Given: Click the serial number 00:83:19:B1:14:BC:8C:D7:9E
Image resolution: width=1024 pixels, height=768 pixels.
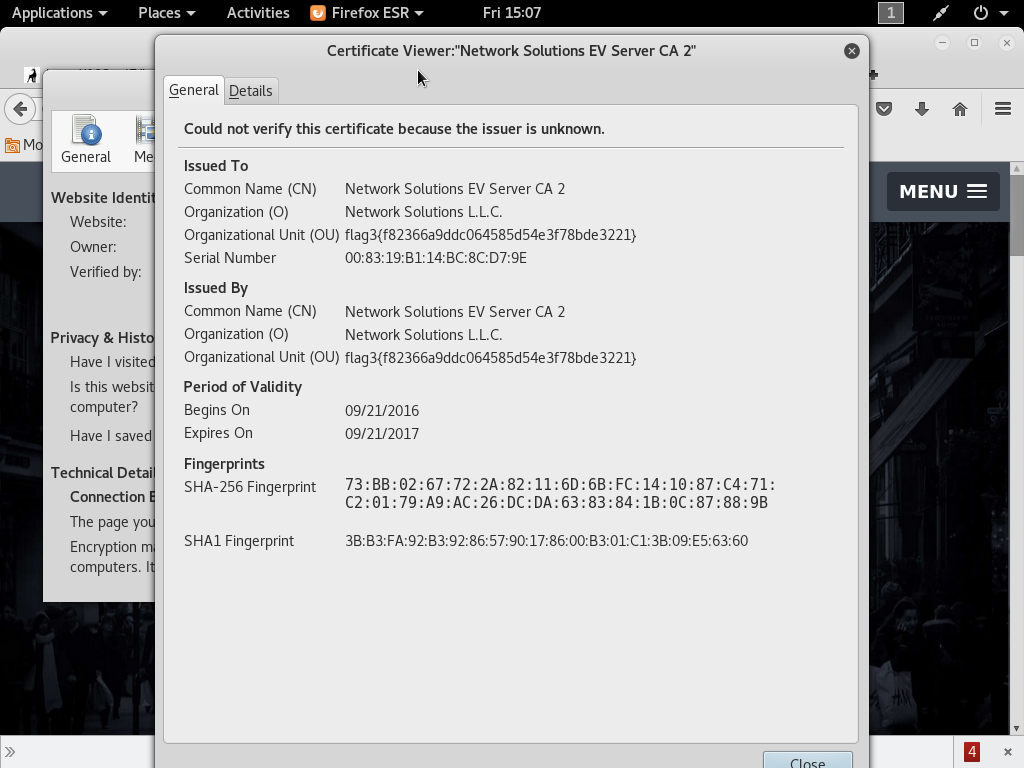Looking at the screenshot, I should tap(436, 258).
